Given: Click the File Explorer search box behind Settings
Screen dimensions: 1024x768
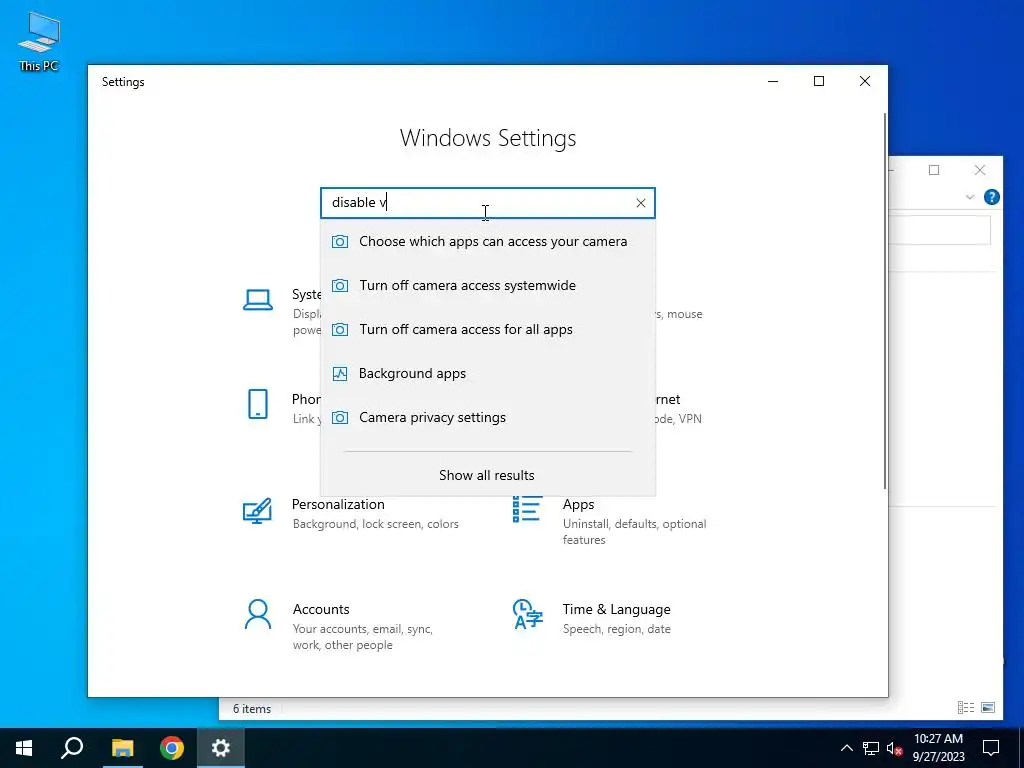Looking at the screenshot, I should [x=940, y=230].
